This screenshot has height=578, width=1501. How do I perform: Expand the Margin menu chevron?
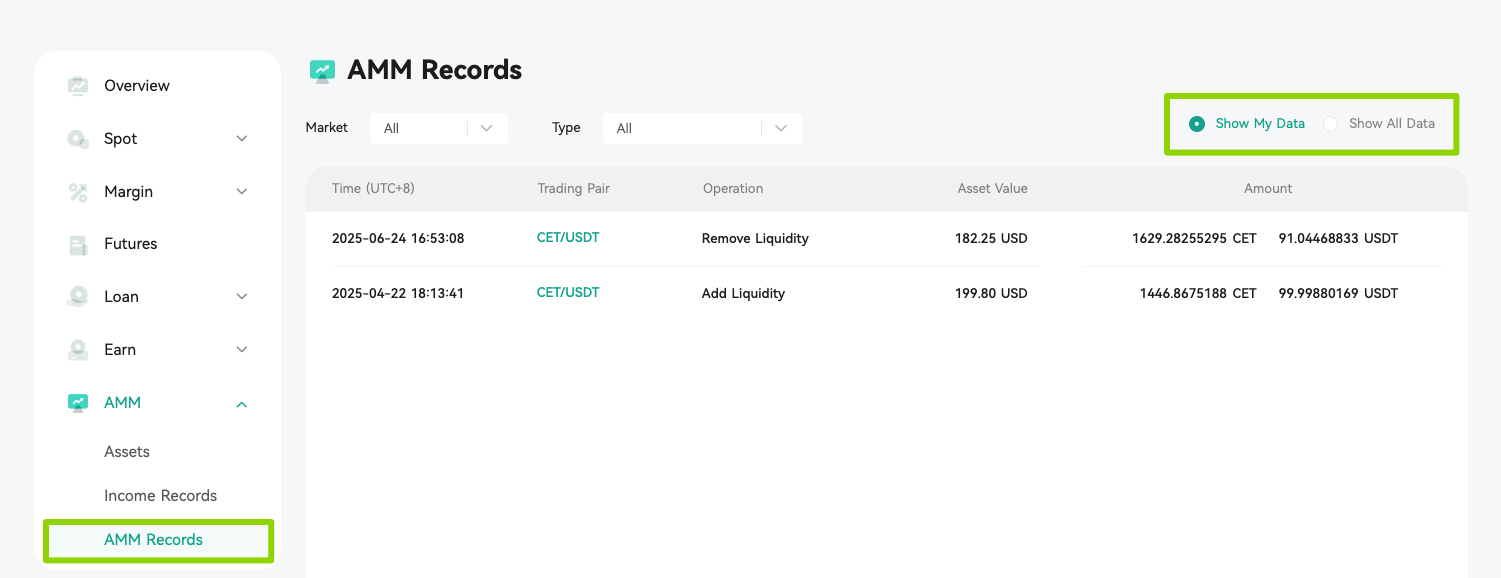(242, 192)
